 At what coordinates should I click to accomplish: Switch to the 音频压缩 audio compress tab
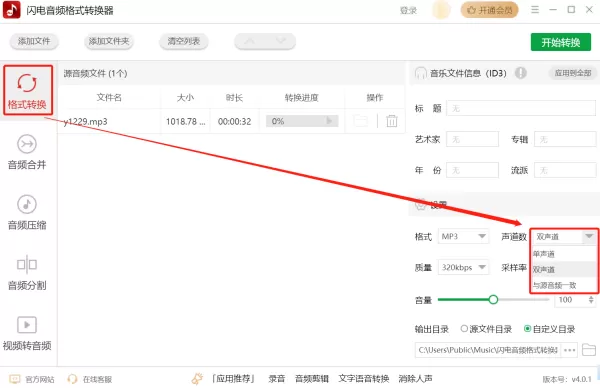coord(27,212)
